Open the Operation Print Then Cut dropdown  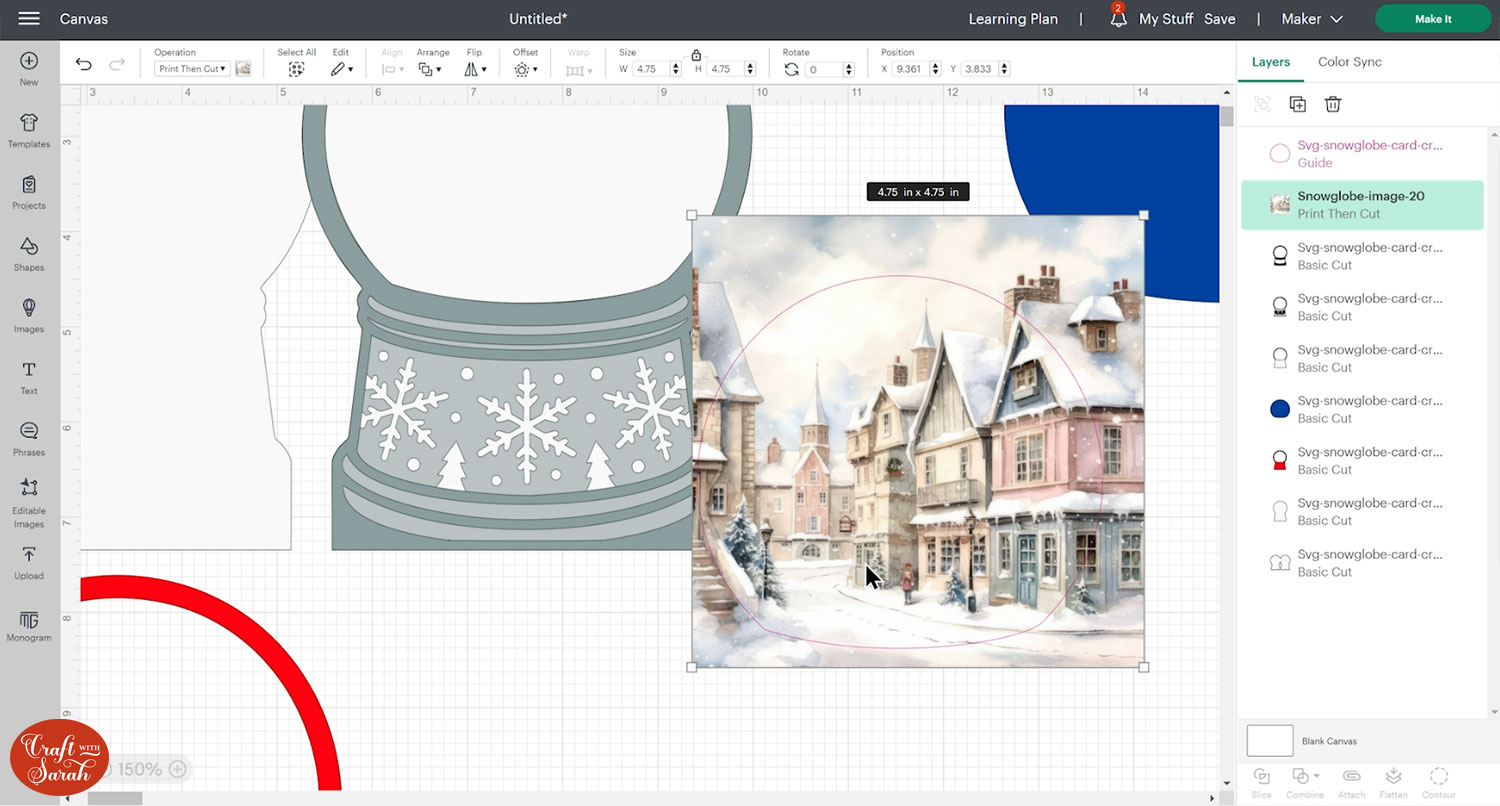tap(192, 69)
